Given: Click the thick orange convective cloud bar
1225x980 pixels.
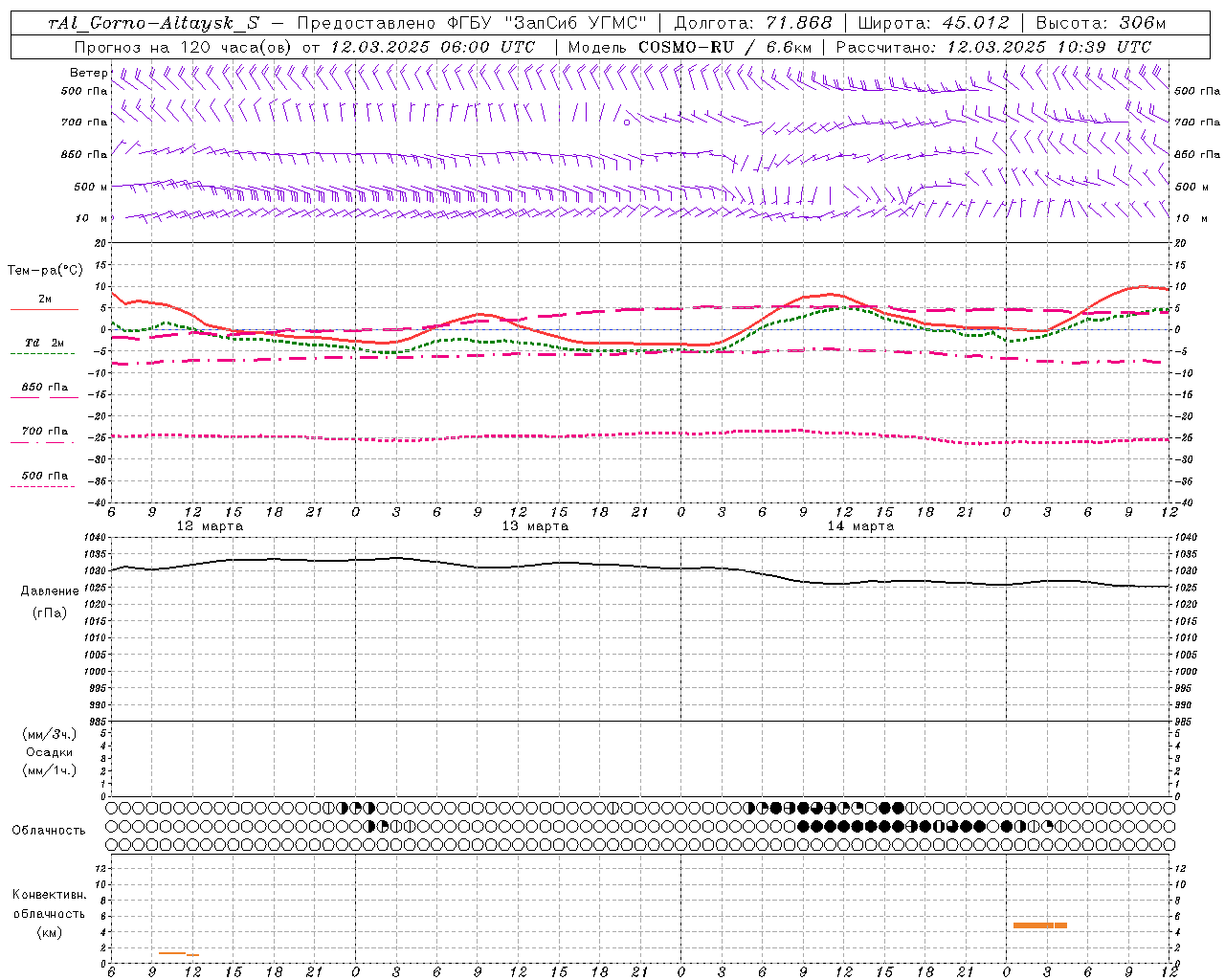Looking at the screenshot, I should pyautogui.click(x=1040, y=925).
